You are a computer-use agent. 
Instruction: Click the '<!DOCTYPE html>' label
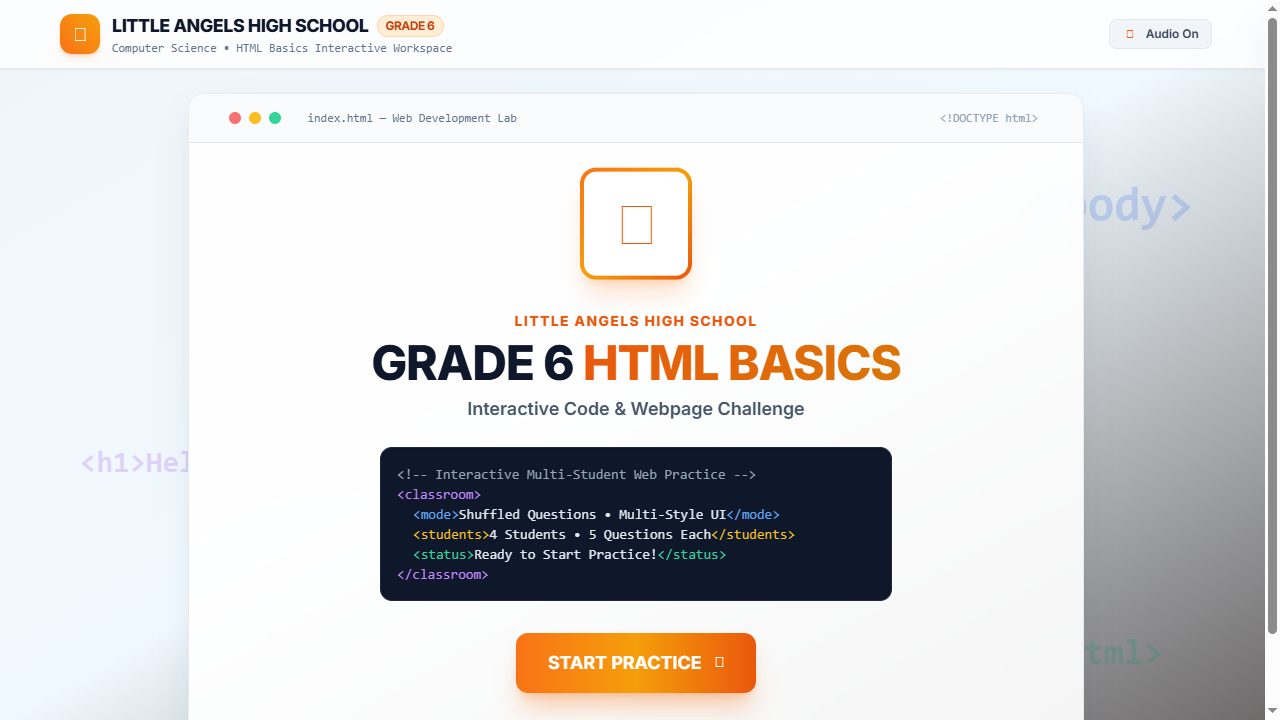tap(989, 118)
